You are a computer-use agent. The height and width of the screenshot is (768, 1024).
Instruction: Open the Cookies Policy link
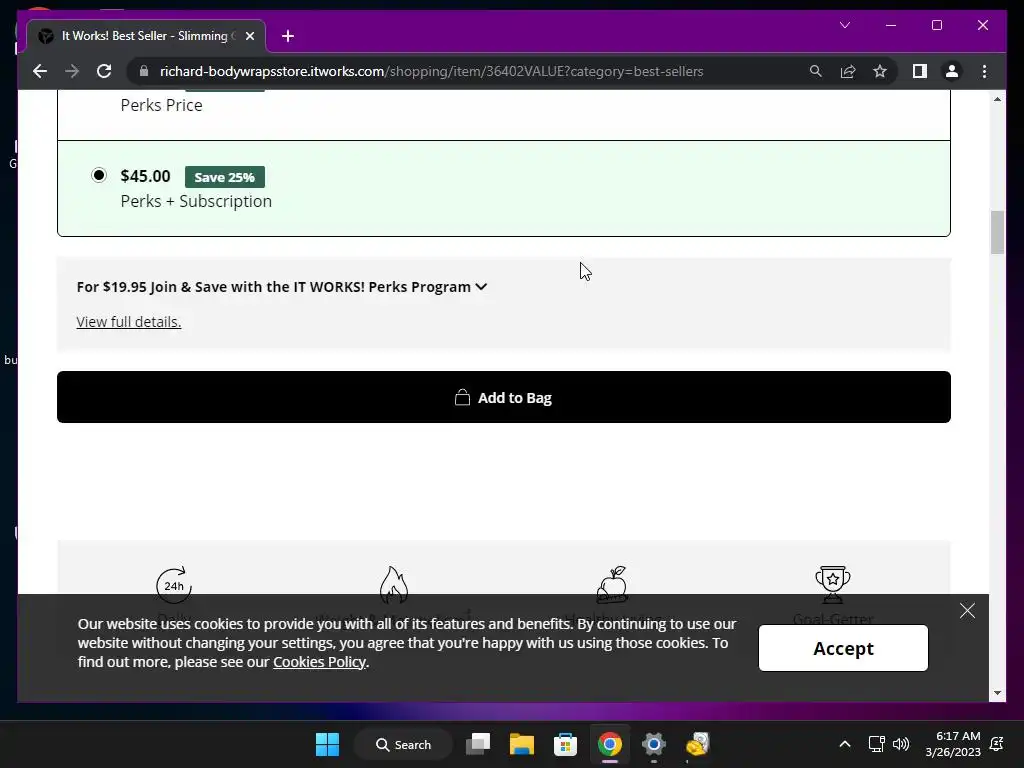[x=319, y=662]
